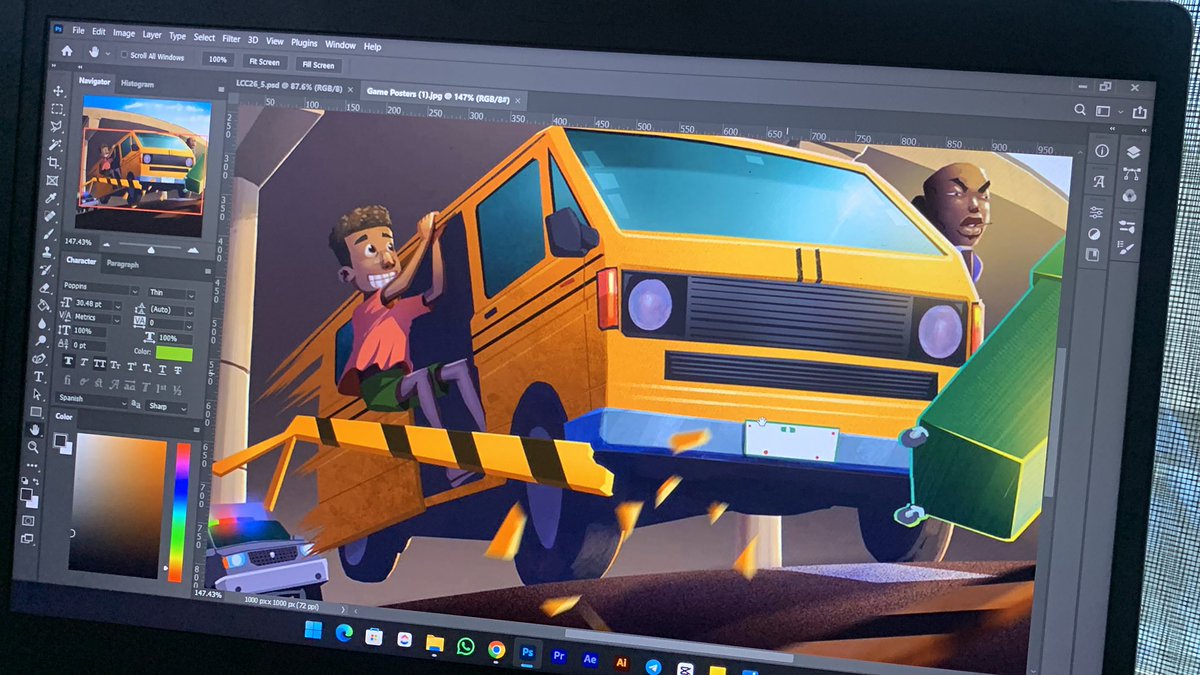1200x675 pixels.
Task: Select the Hand tool in toolbar
Action: pos(35,429)
